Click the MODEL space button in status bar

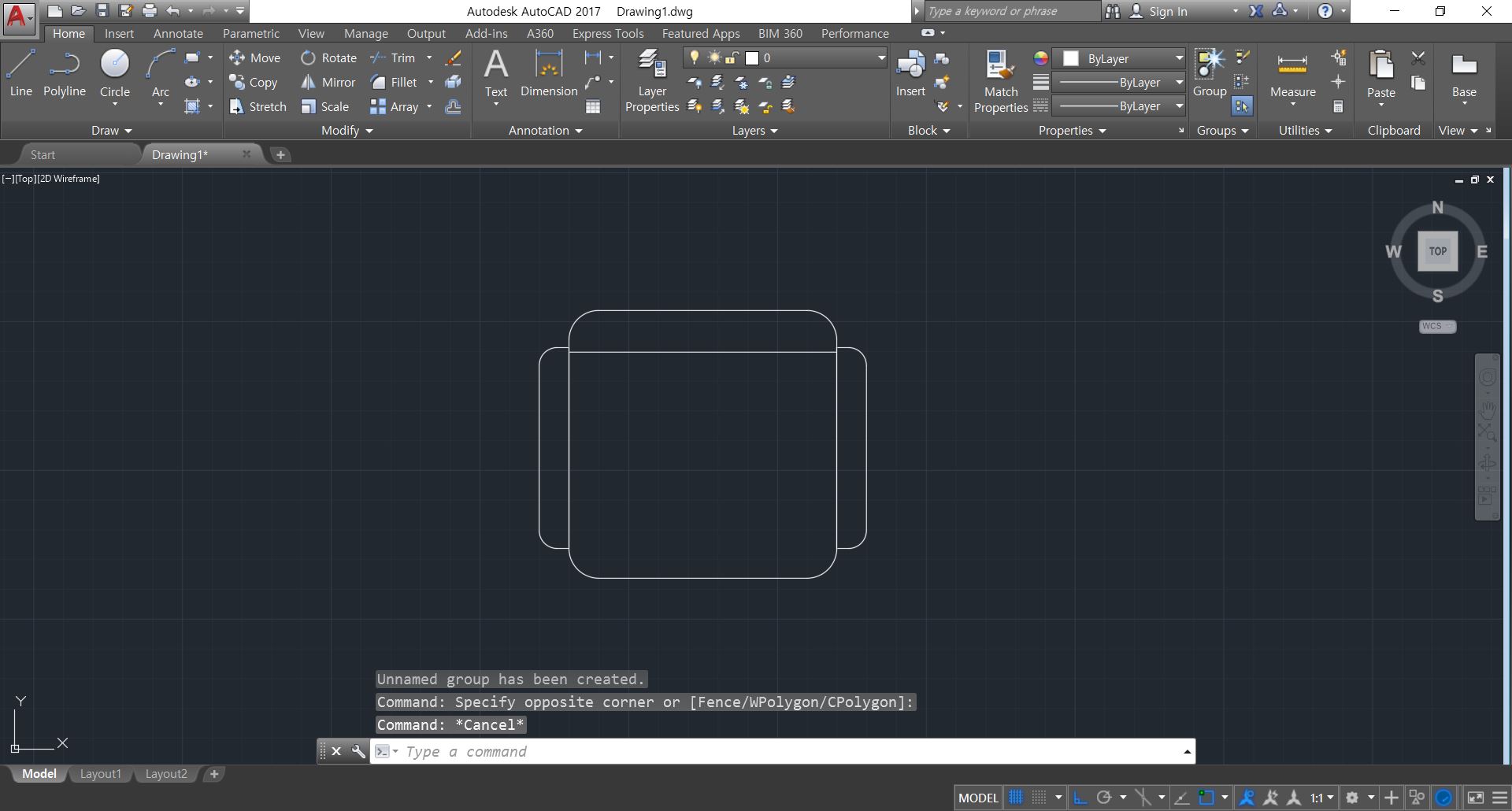(978, 798)
